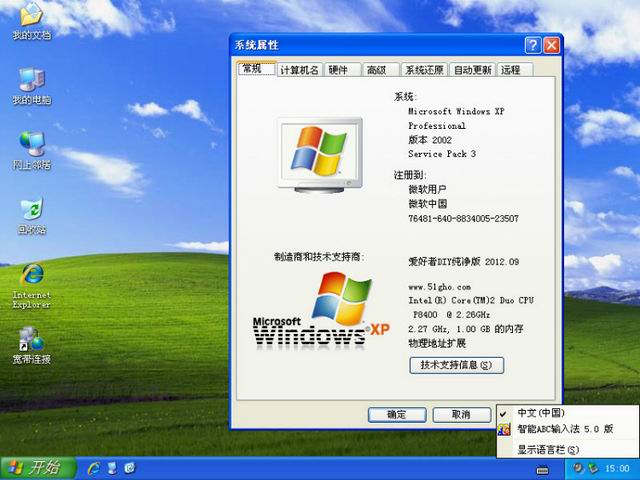The width and height of the screenshot is (640, 480).
Task: Click the network tray icon beside the clock
Action: pyautogui.click(x=592, y=468)
